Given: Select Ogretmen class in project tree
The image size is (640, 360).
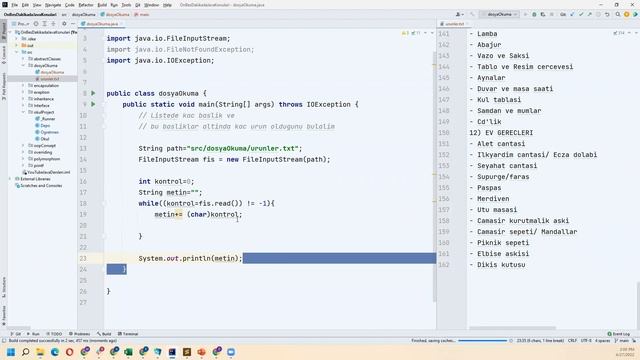Looking at the screenshot, I should coord(49,132).
